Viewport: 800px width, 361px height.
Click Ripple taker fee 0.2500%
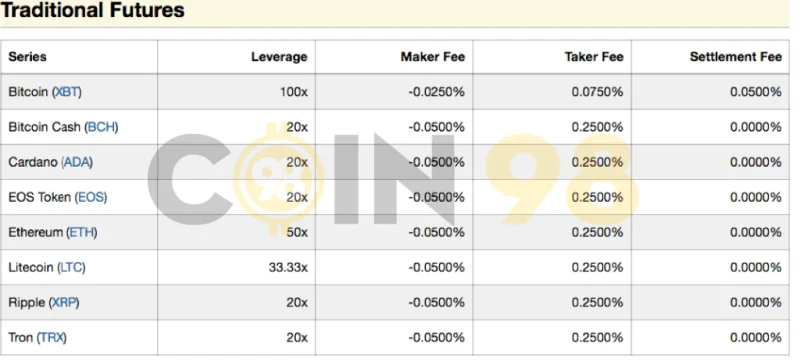tap(597, 302)
